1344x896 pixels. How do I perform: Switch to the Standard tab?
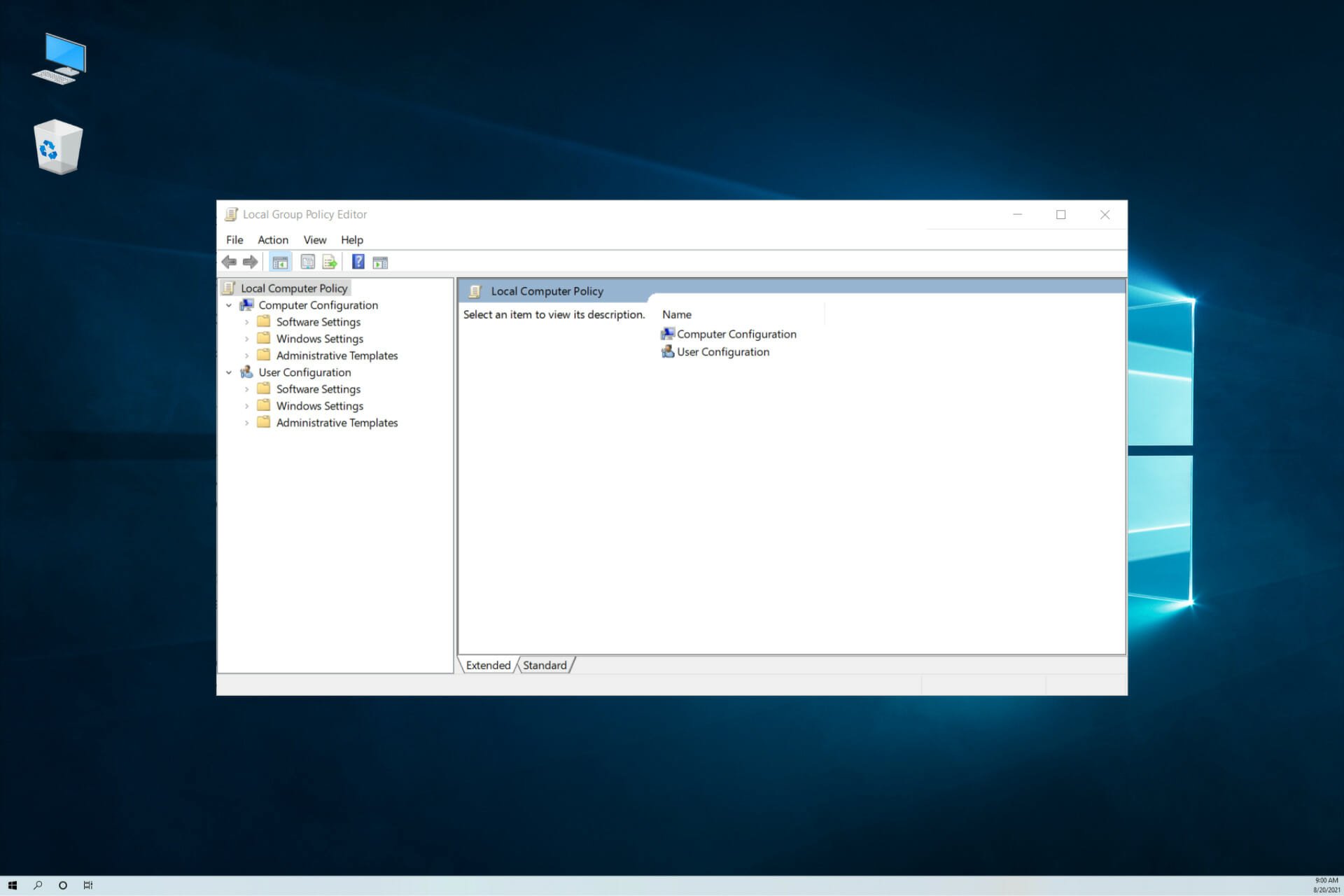[x=545, y=665]
